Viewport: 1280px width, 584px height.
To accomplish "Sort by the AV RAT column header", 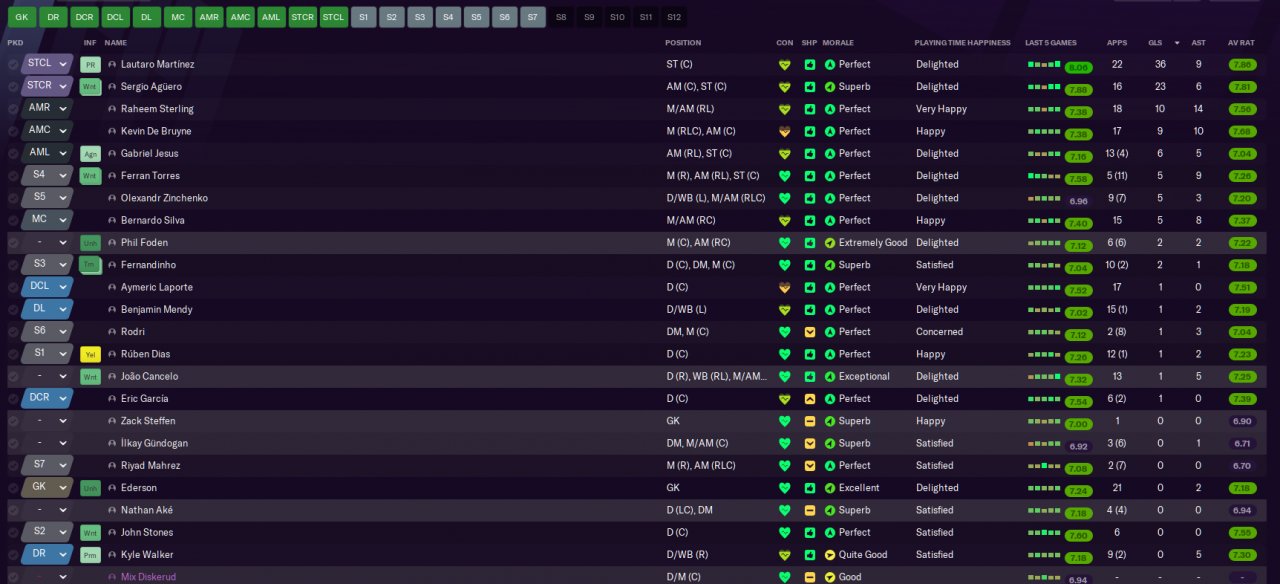I will click(x=1241, y=43).
